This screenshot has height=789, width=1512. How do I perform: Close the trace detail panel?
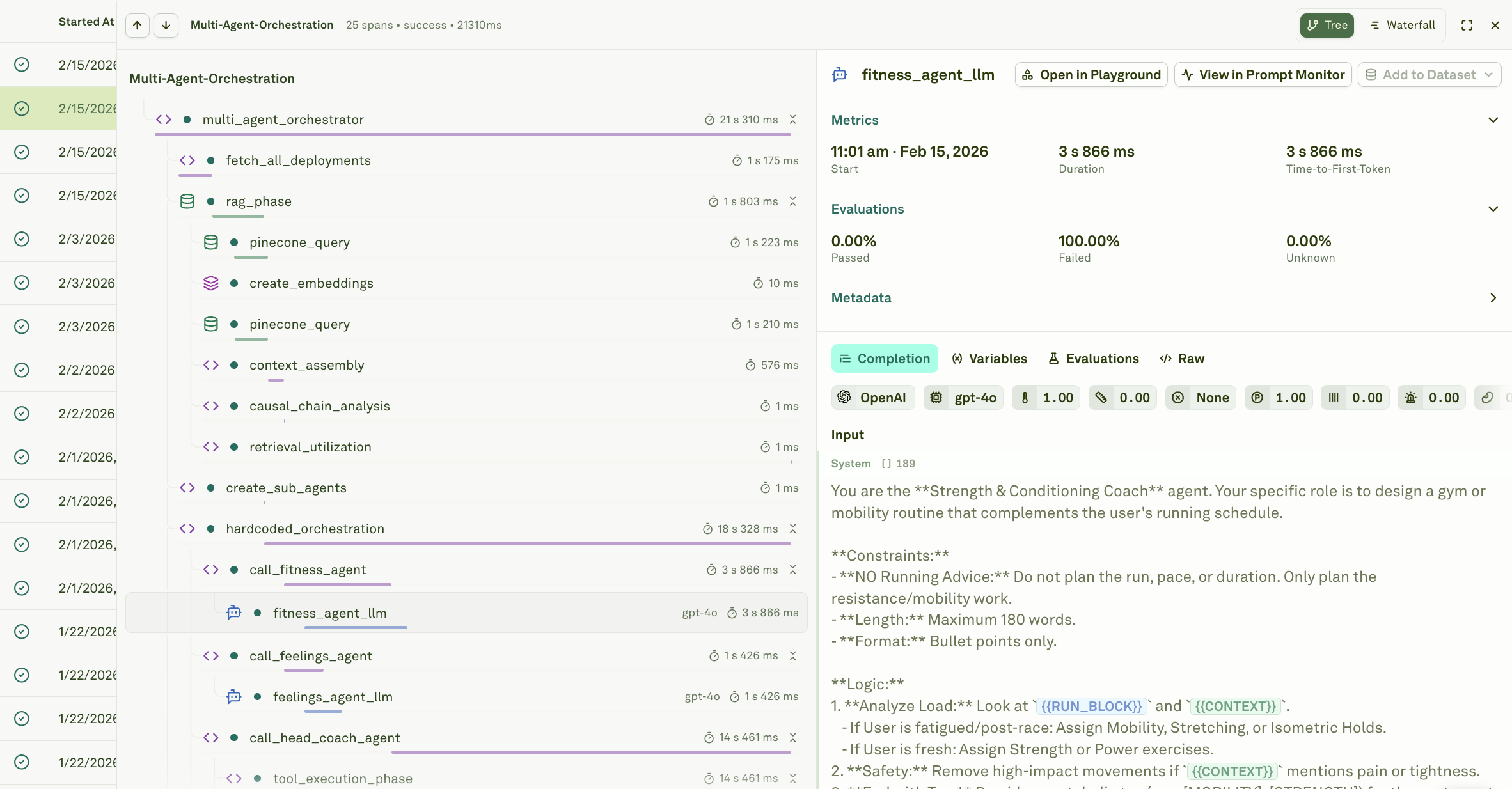tap(1495, 25)
